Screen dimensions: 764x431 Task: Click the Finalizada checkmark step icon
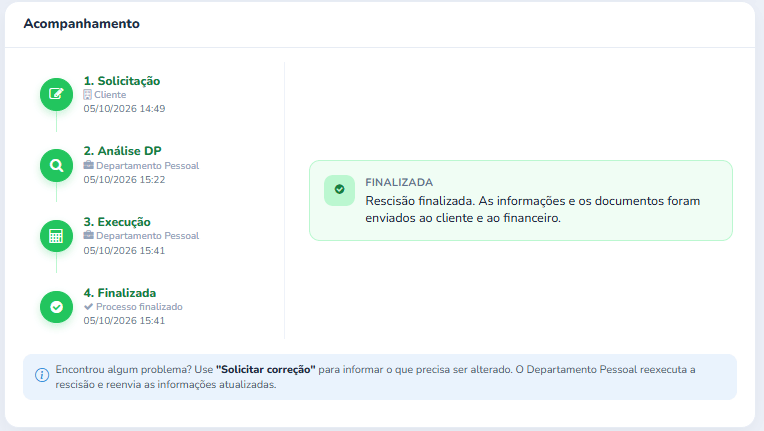click(57, 307)
